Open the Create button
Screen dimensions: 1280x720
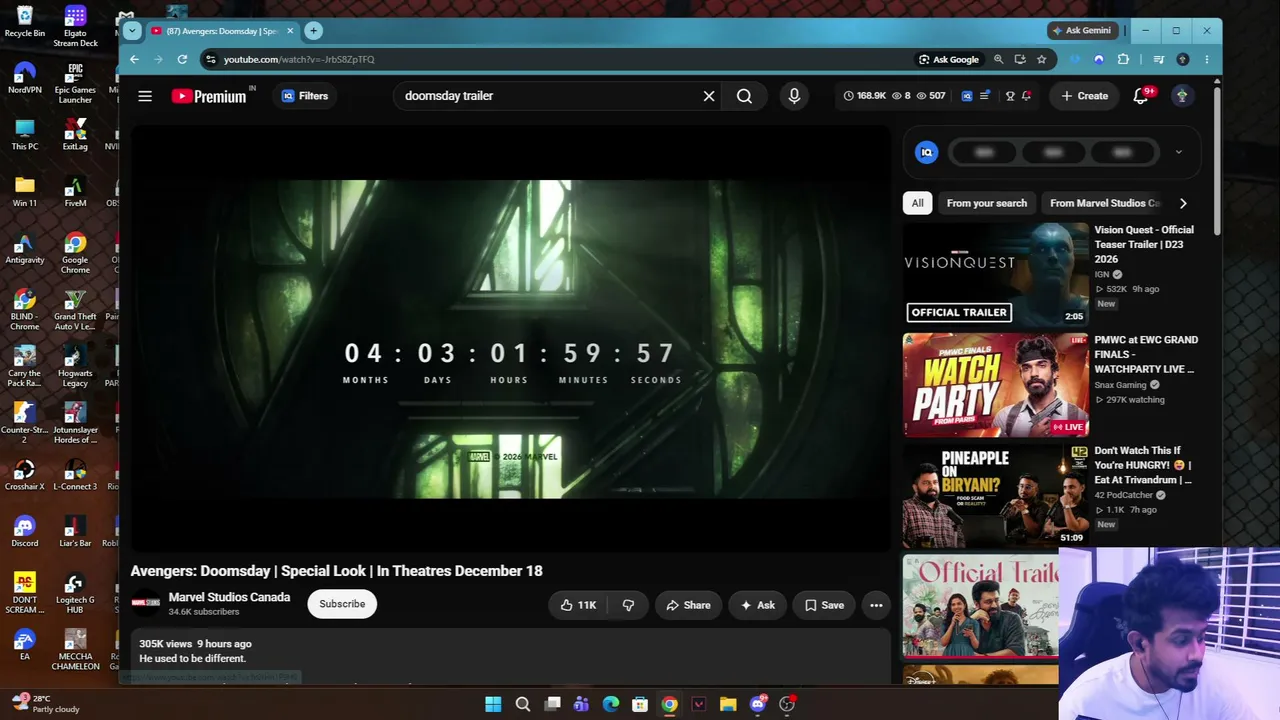pyautogui.click(x=1084, y=96)
